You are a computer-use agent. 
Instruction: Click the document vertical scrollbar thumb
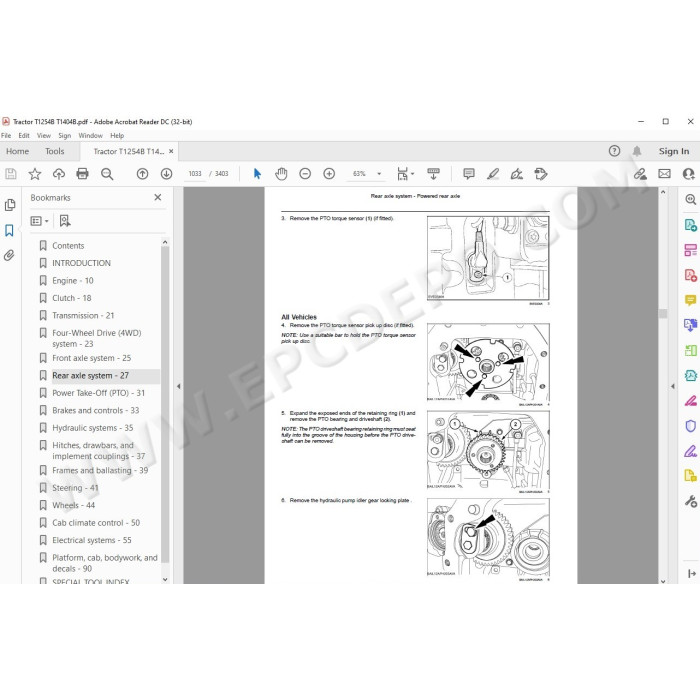click(x=662, y=313)
